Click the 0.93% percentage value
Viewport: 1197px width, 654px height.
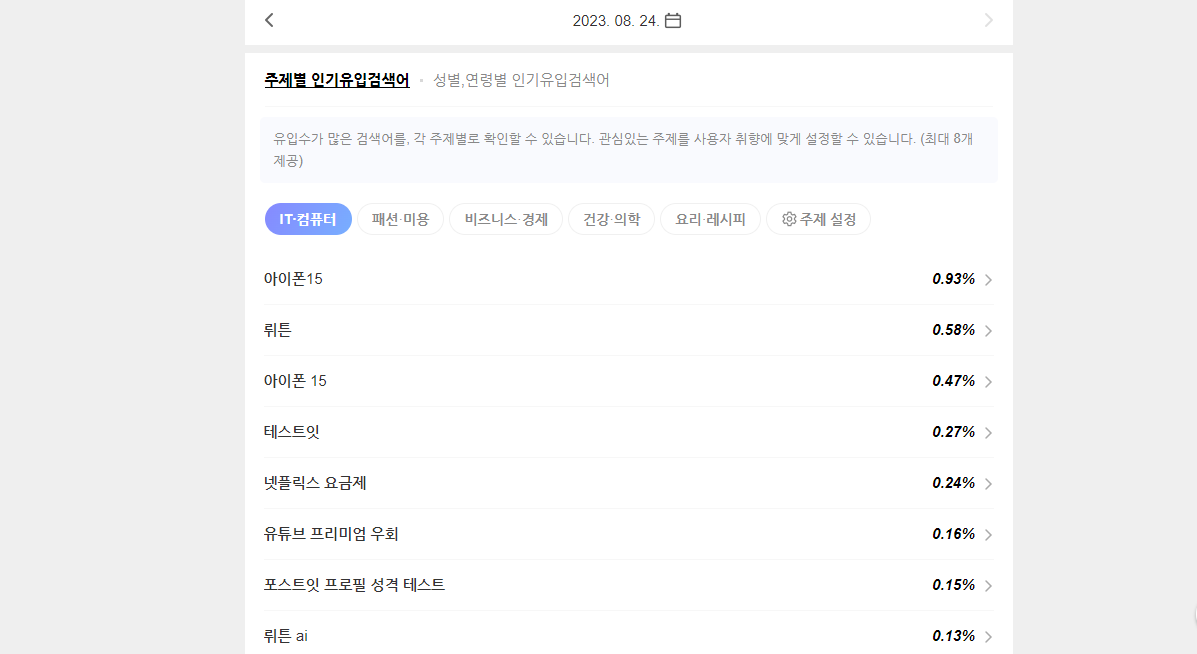point(953,279)
